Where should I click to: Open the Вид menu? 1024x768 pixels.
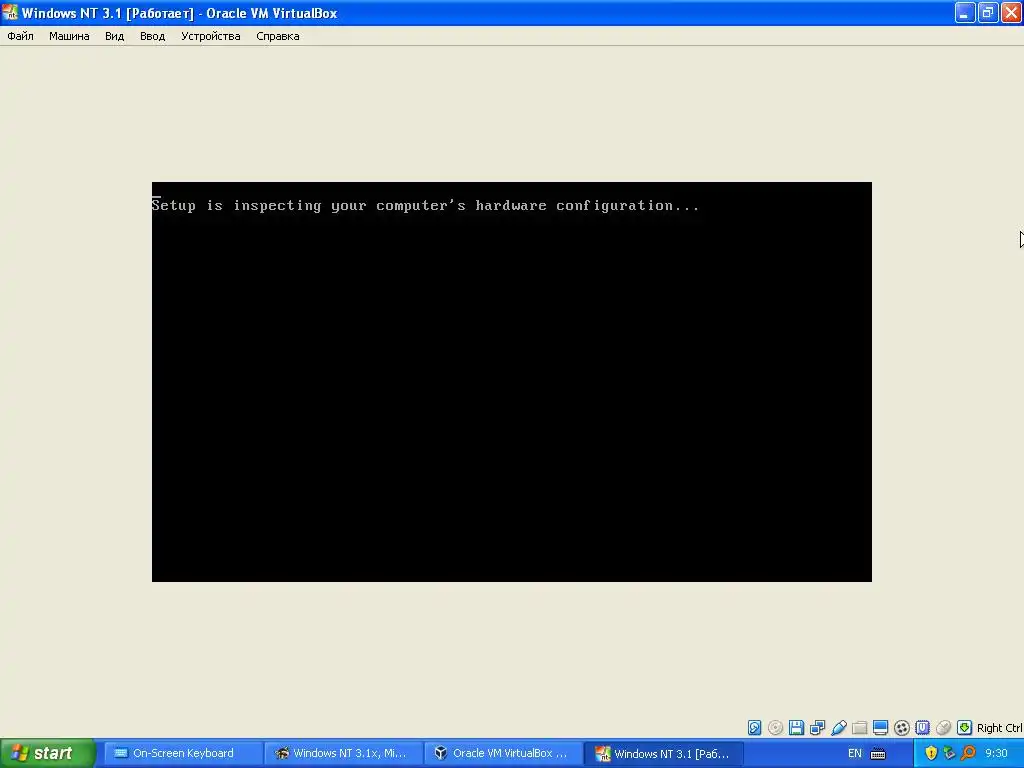[x=114, y=36]
